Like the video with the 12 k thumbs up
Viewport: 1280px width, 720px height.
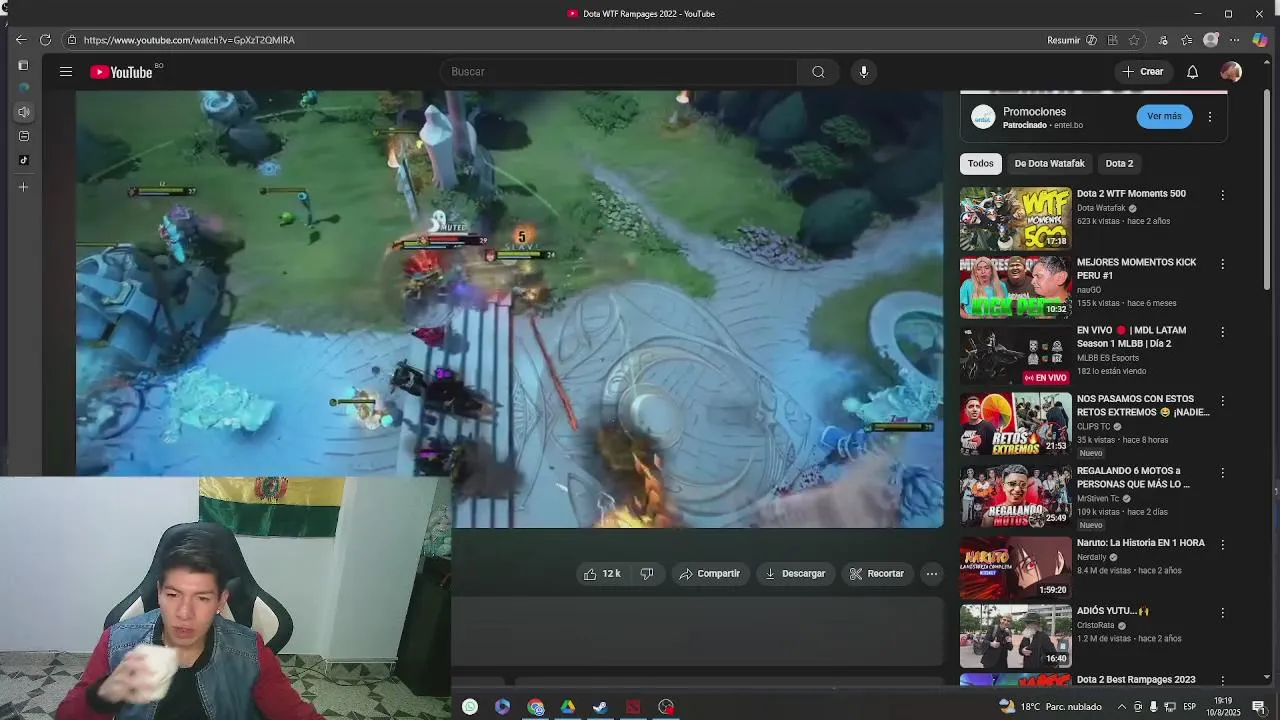[x=603, y=574]
